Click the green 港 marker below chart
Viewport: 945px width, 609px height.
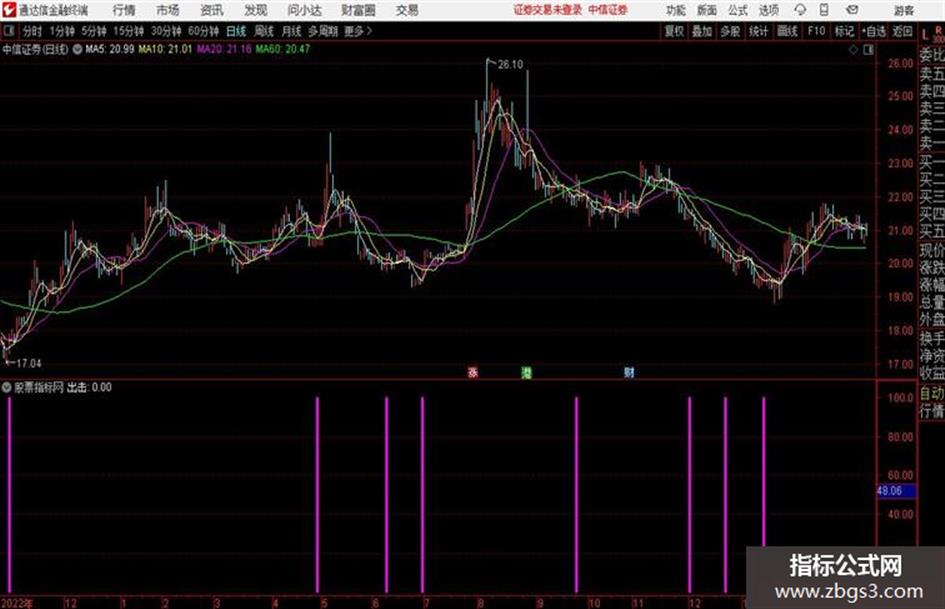coord(526,372)
